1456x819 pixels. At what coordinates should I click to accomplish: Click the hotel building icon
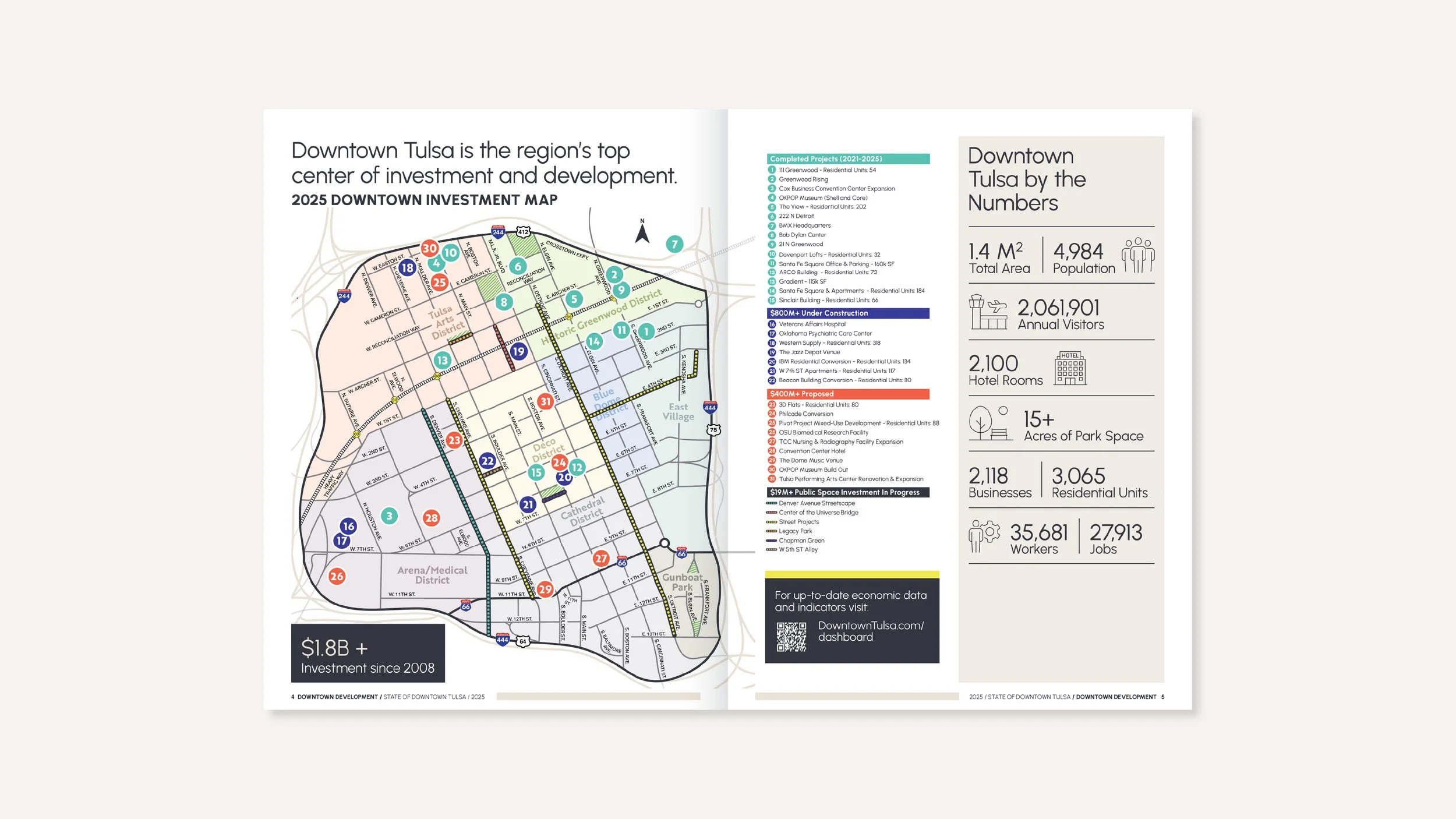(1070, 368)
